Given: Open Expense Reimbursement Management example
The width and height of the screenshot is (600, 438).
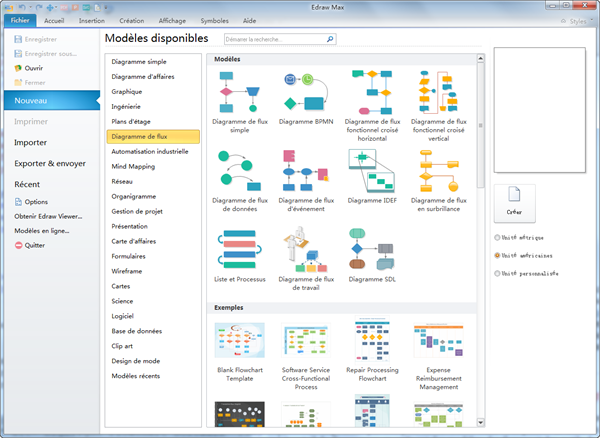Looking at the screenshot, I should click(x=439, y=356).
